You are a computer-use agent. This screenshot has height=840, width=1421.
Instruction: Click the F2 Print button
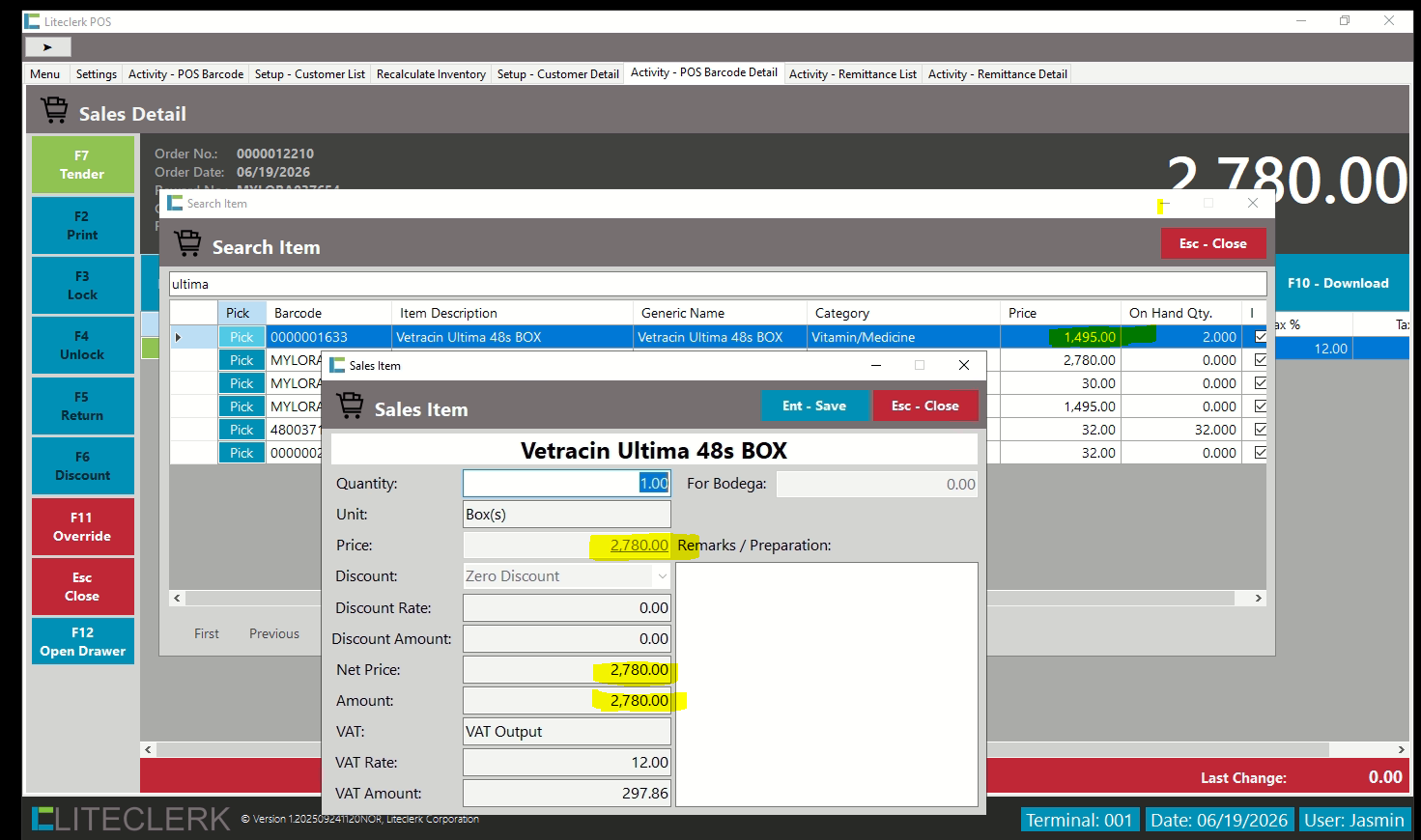(x=83, y=226)
